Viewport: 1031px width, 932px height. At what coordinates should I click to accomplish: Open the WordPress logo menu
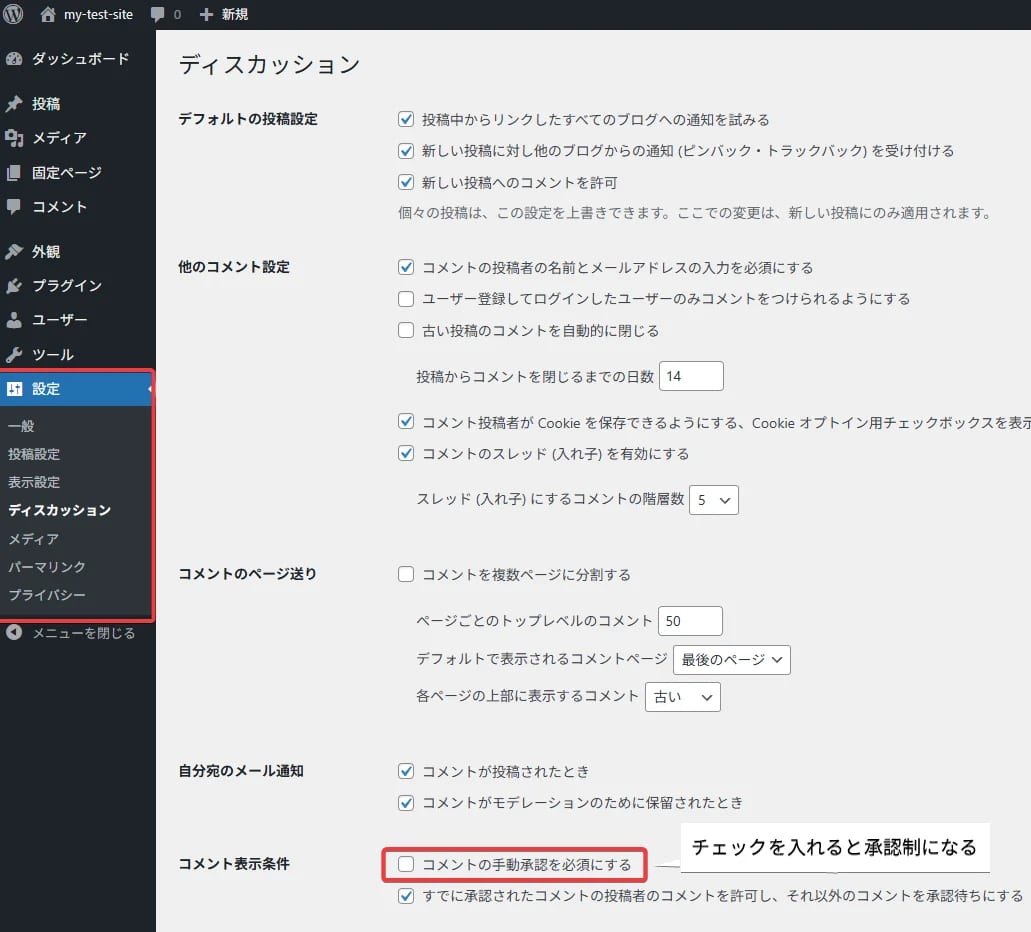[12, 14]
